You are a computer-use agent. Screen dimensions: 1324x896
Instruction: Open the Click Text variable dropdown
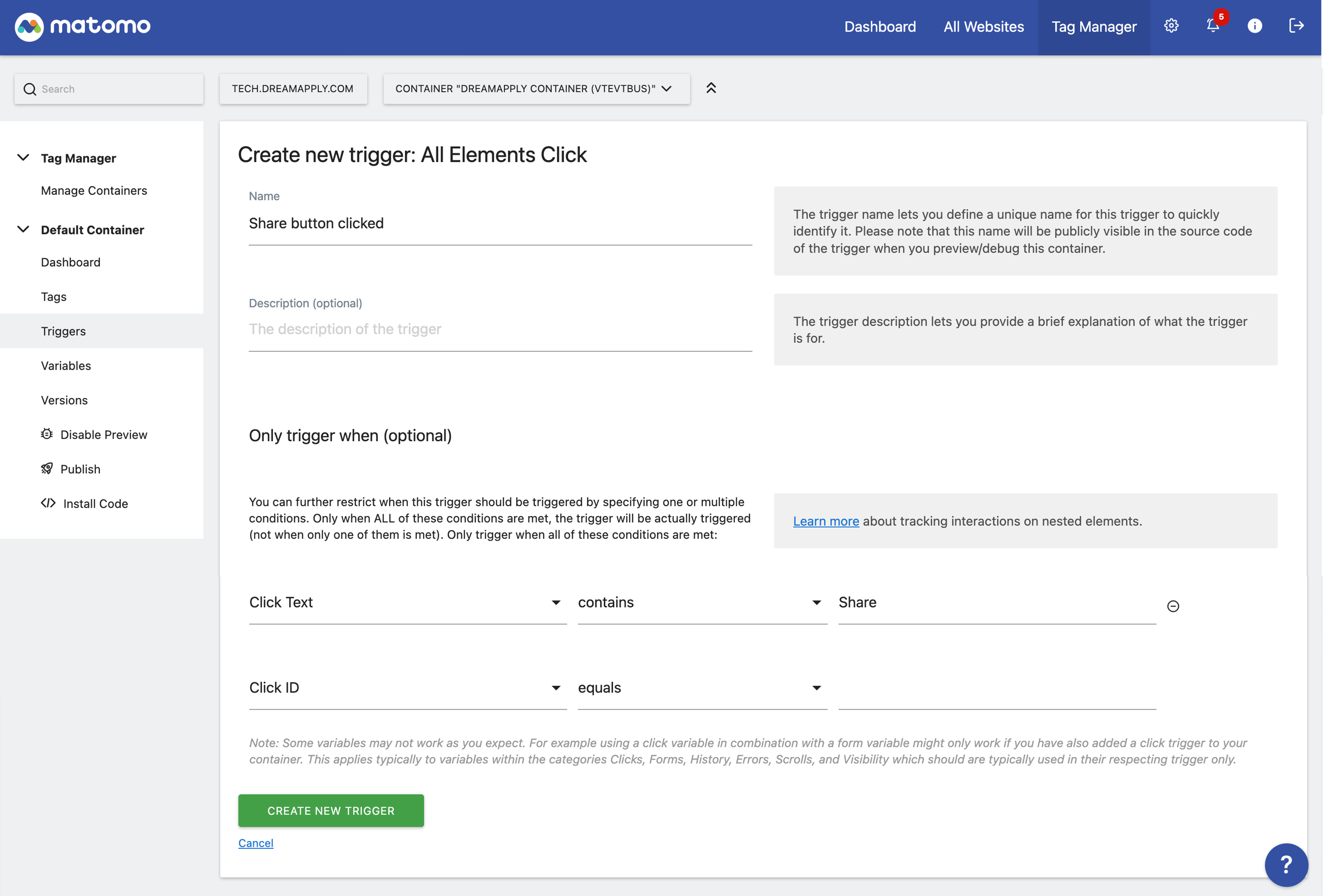coord(407,603)
